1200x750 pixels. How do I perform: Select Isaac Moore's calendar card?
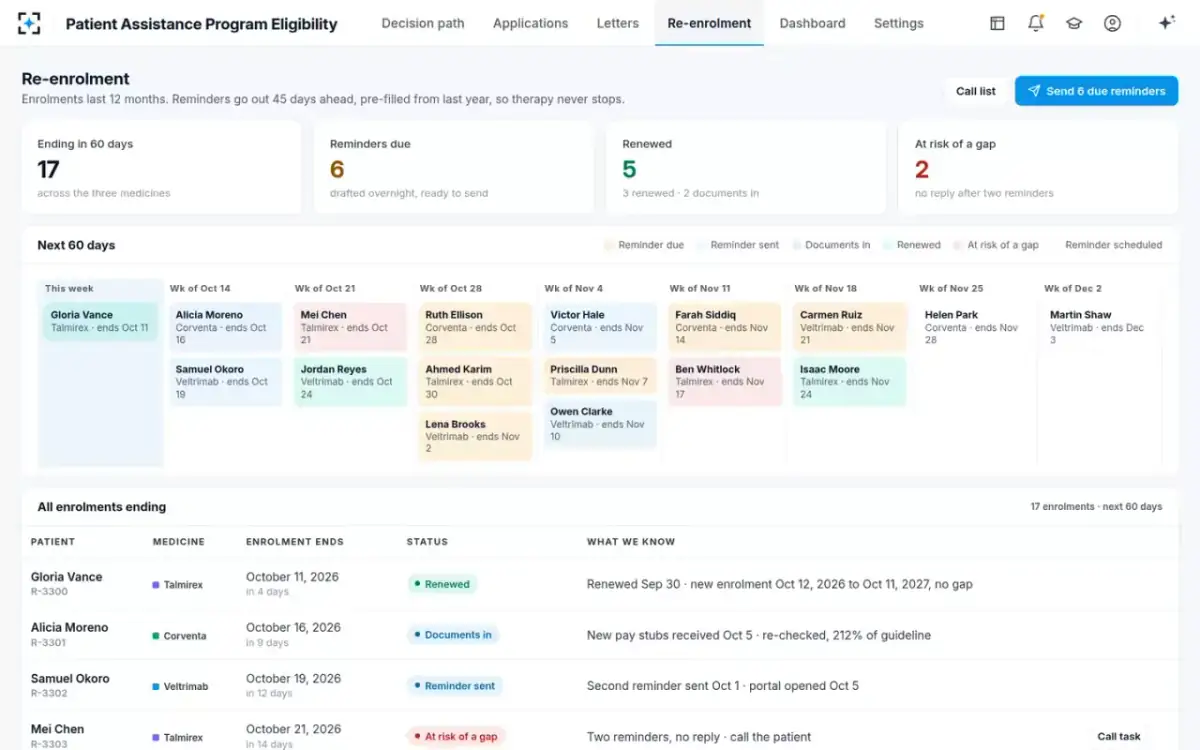(850, 382)
